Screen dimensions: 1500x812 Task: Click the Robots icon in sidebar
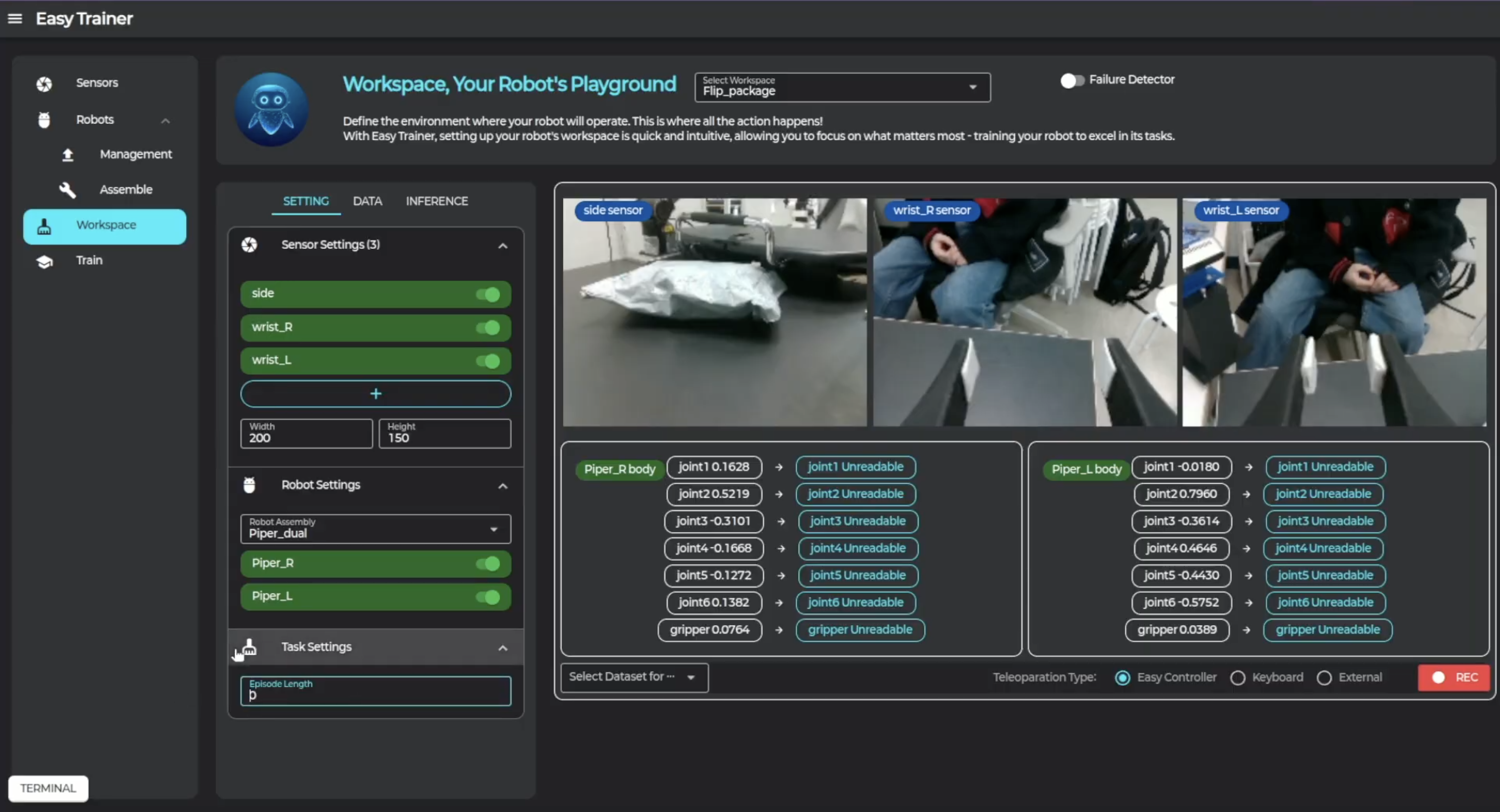(44, 120)
